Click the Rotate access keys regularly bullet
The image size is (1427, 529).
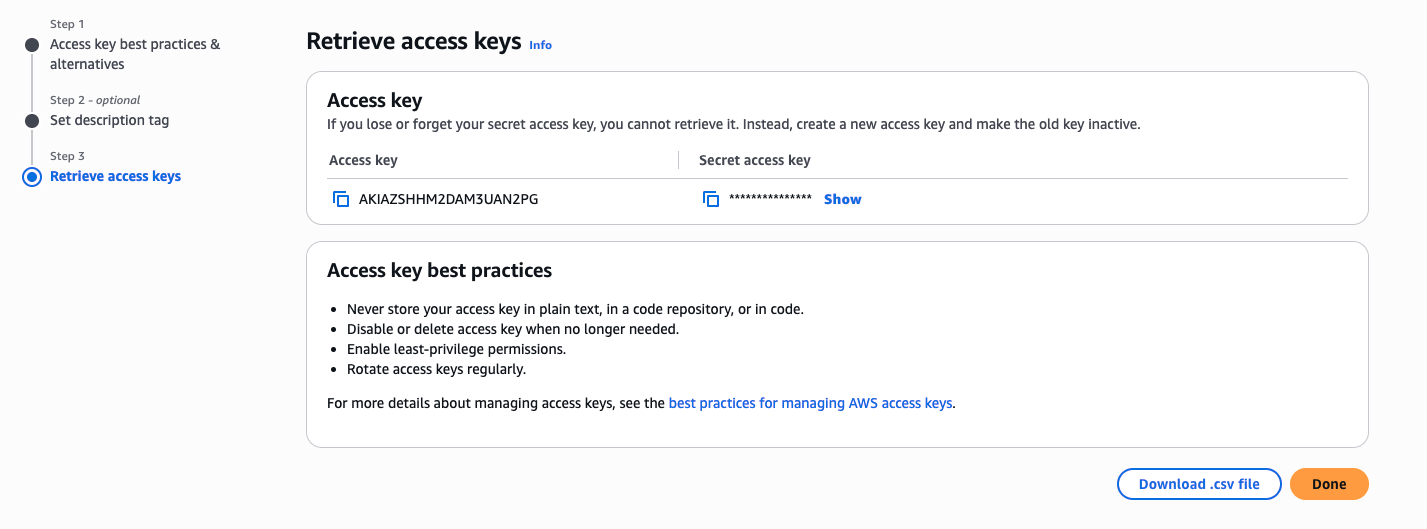click(436, 369)
